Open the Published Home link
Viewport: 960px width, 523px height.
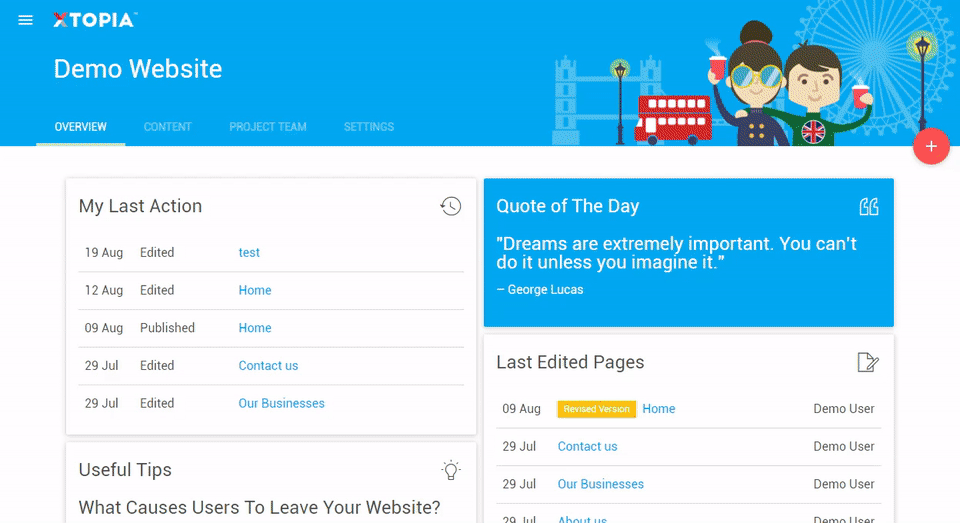tap(255, 328)
